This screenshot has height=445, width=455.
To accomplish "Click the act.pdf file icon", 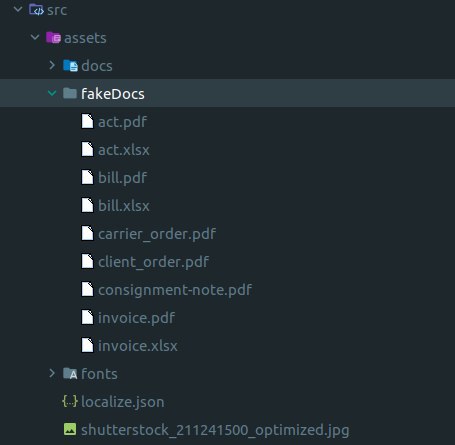I will point(87,121).
